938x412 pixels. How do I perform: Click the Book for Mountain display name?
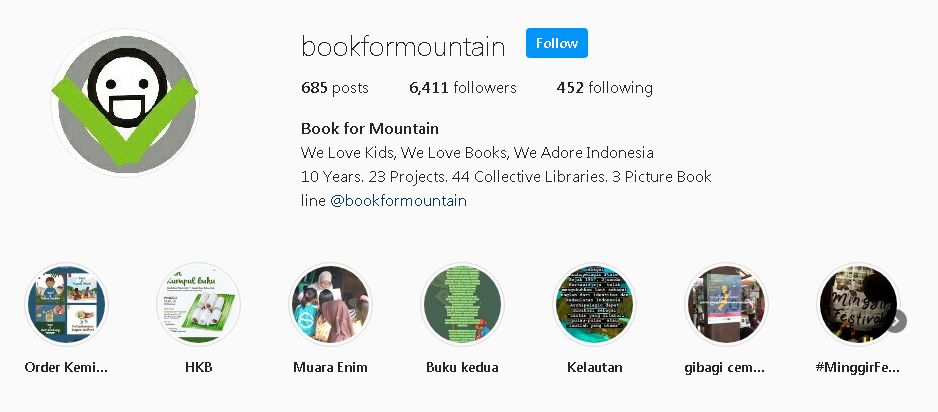coord(370,129)
